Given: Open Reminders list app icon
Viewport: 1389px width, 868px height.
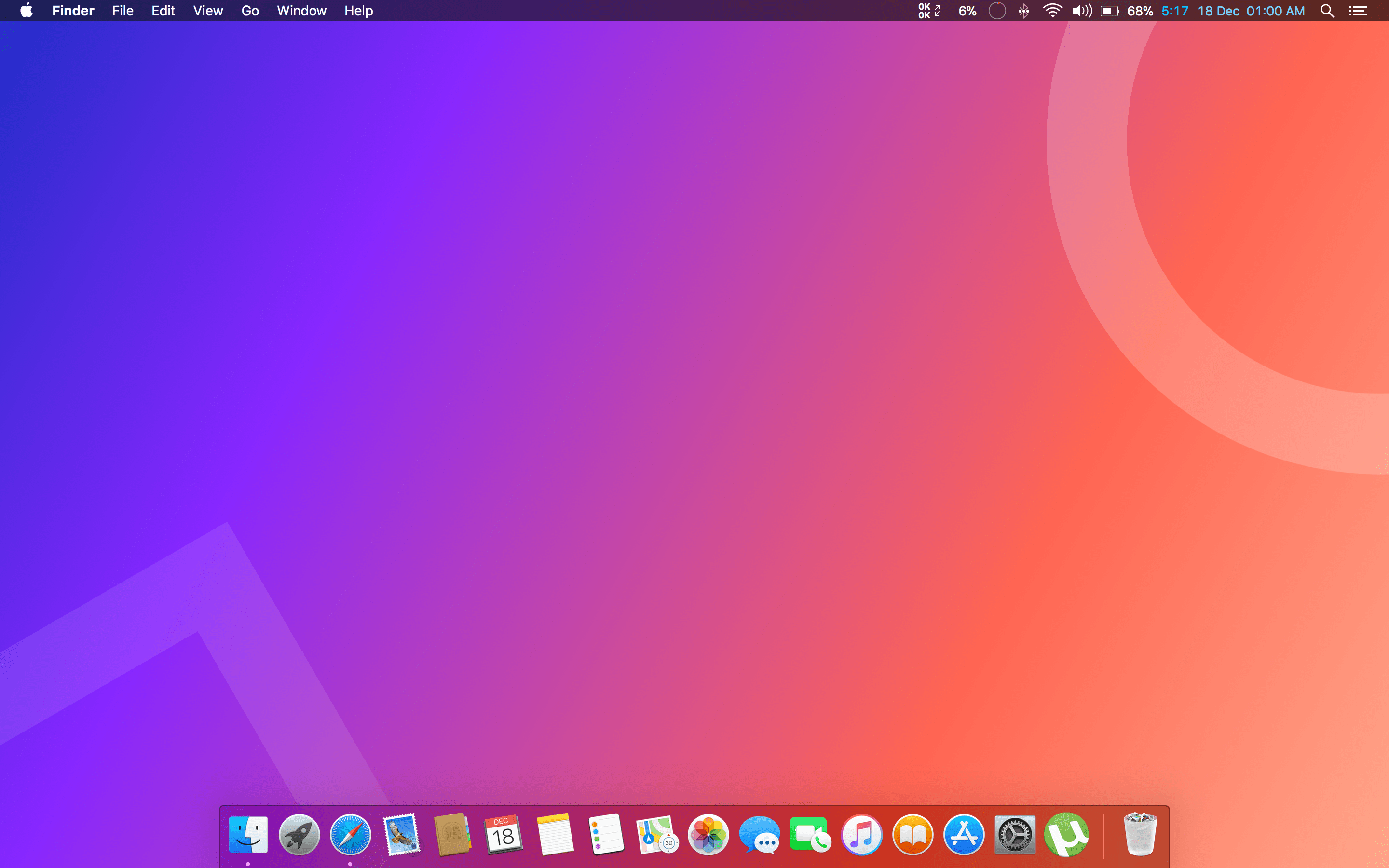Looking at the screenshot, I should pos(606,835).
